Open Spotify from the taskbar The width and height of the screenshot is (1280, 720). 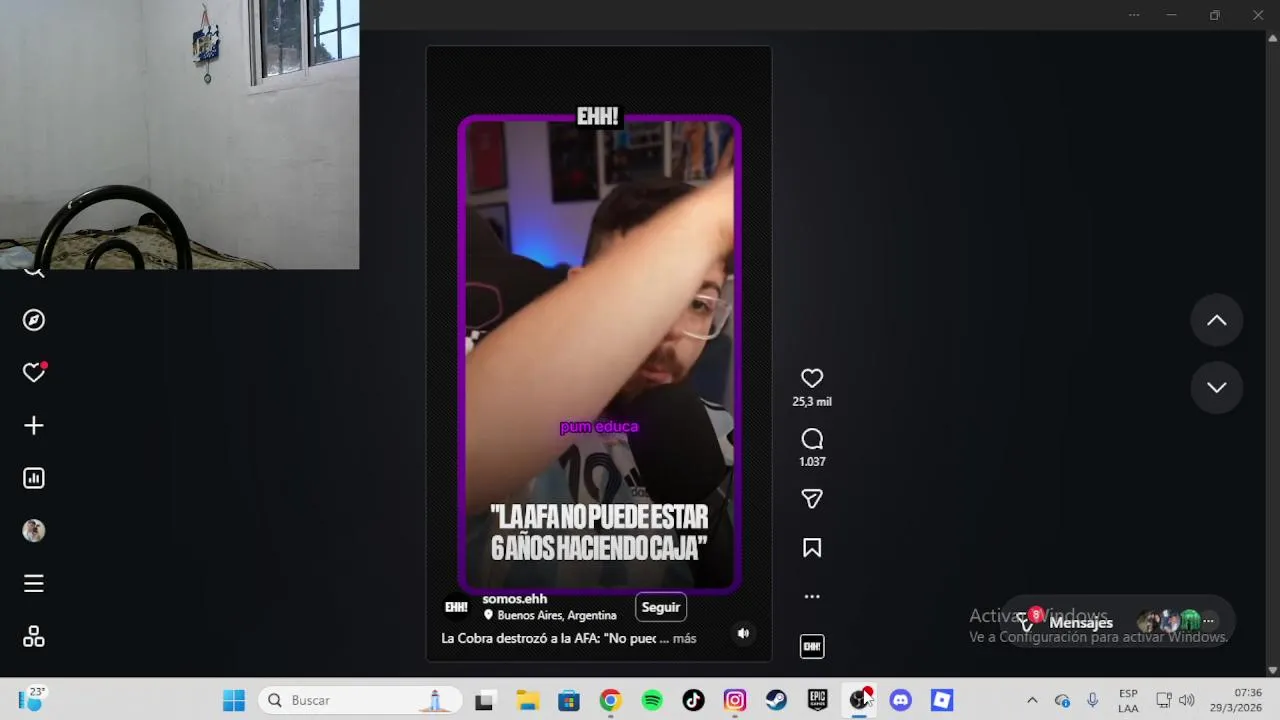652,700
